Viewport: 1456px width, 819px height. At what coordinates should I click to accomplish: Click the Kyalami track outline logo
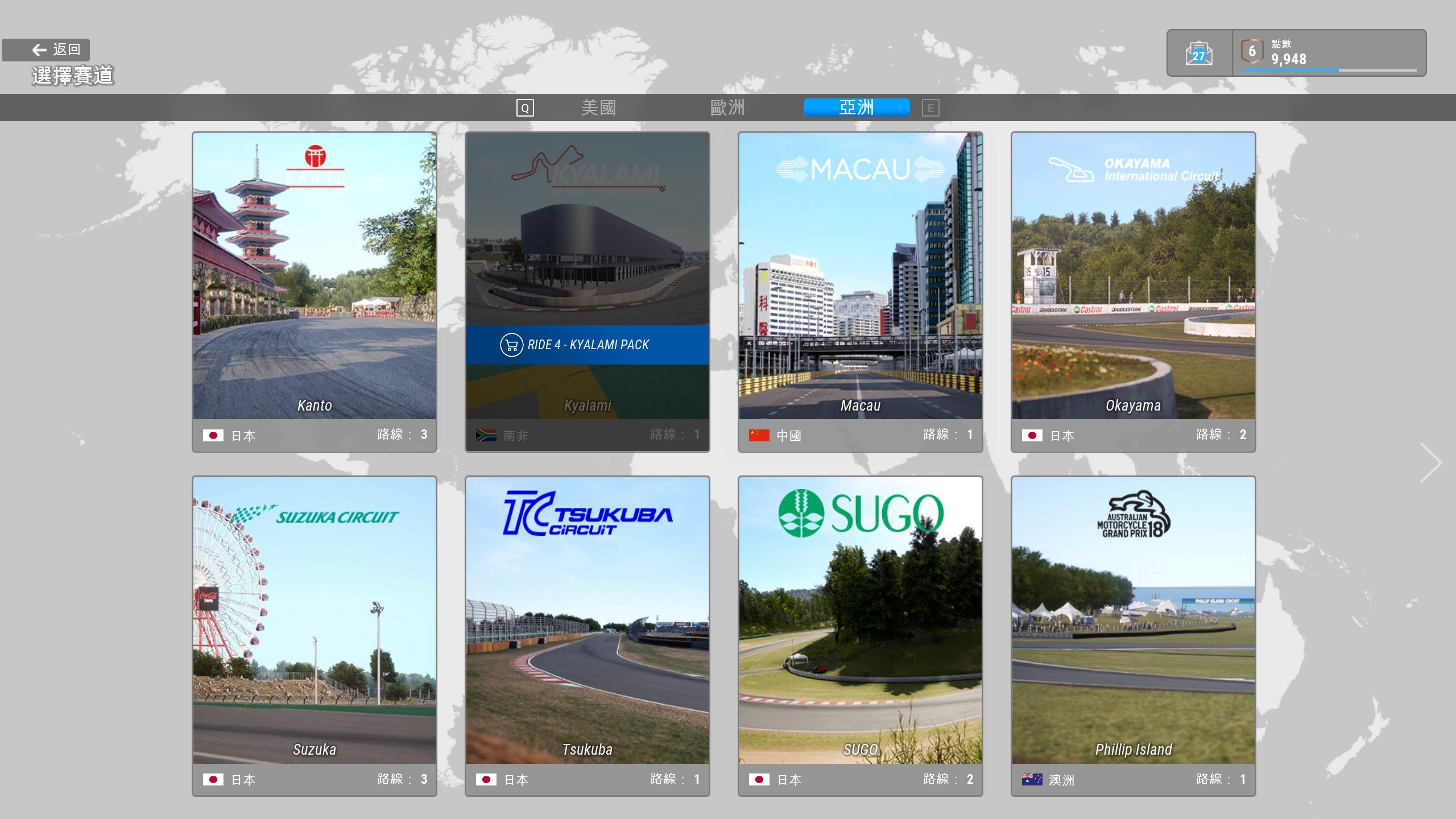[588, 169]
